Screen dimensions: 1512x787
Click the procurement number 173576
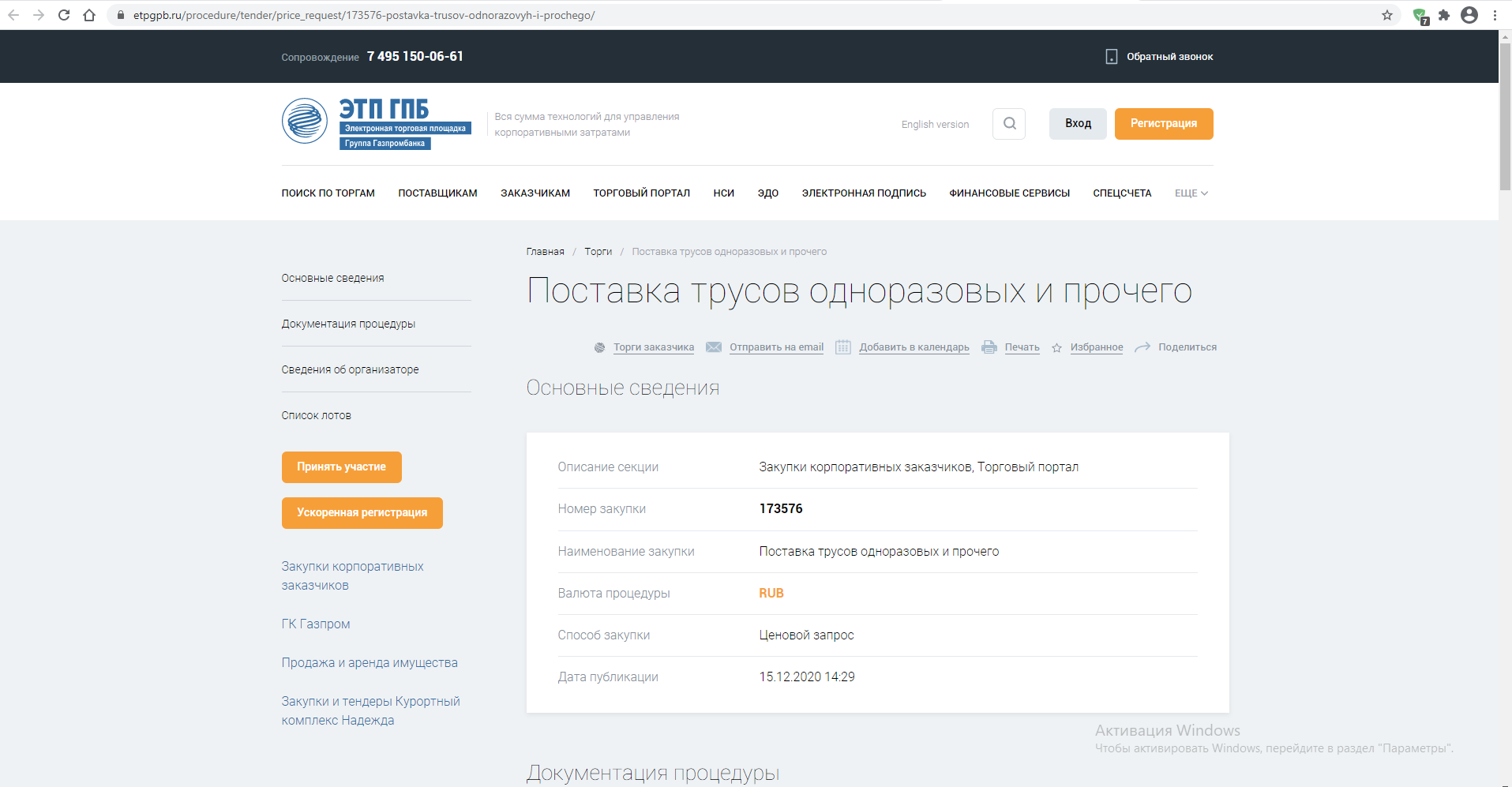point(781,509)
